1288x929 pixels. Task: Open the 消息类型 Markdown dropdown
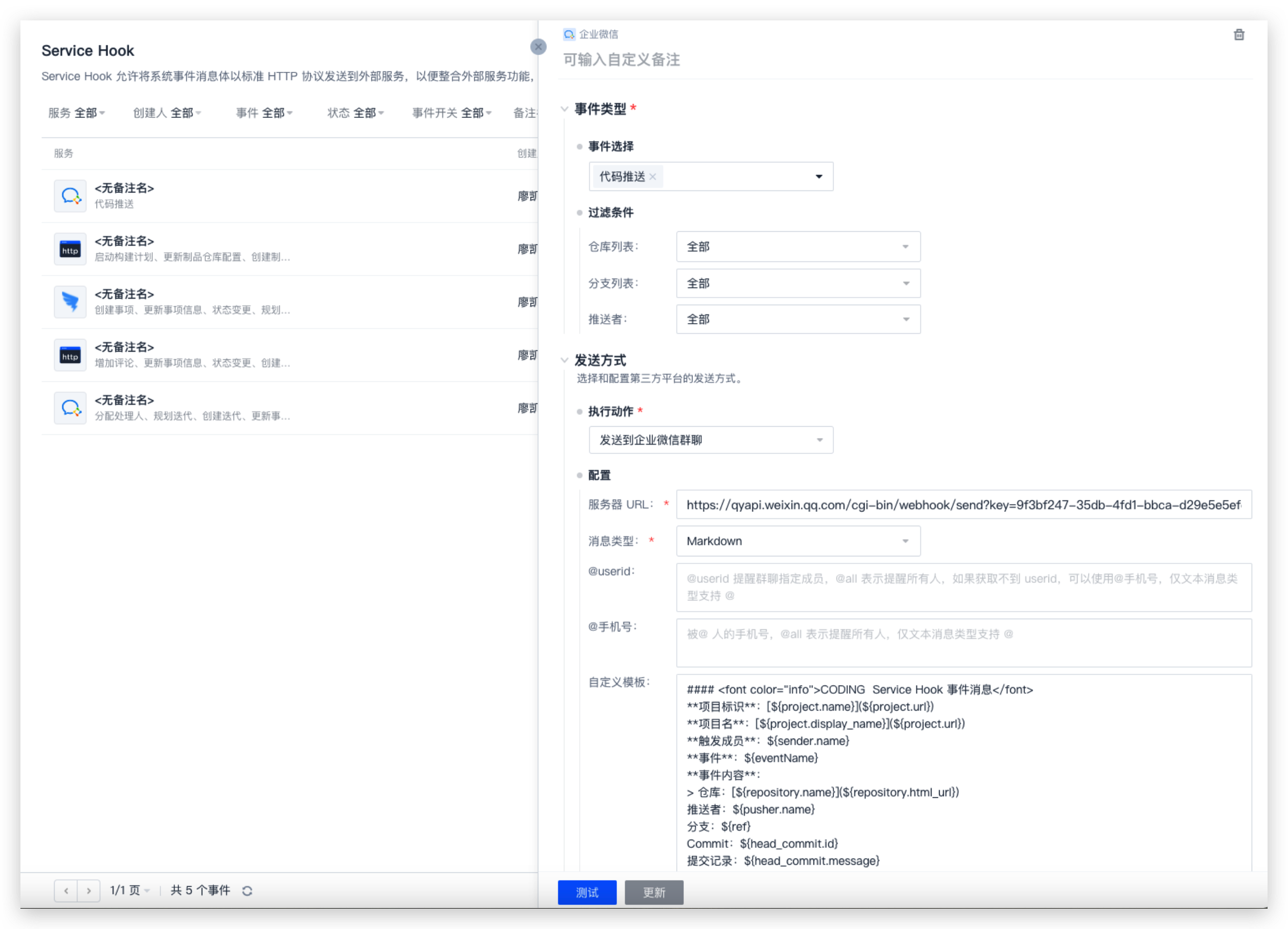click(798, 541)
